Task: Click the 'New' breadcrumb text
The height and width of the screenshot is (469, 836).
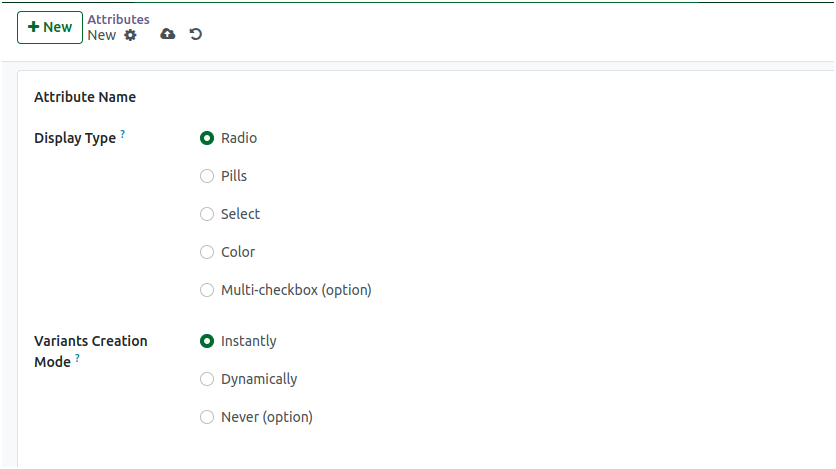Action: click(x=102, y=35)
